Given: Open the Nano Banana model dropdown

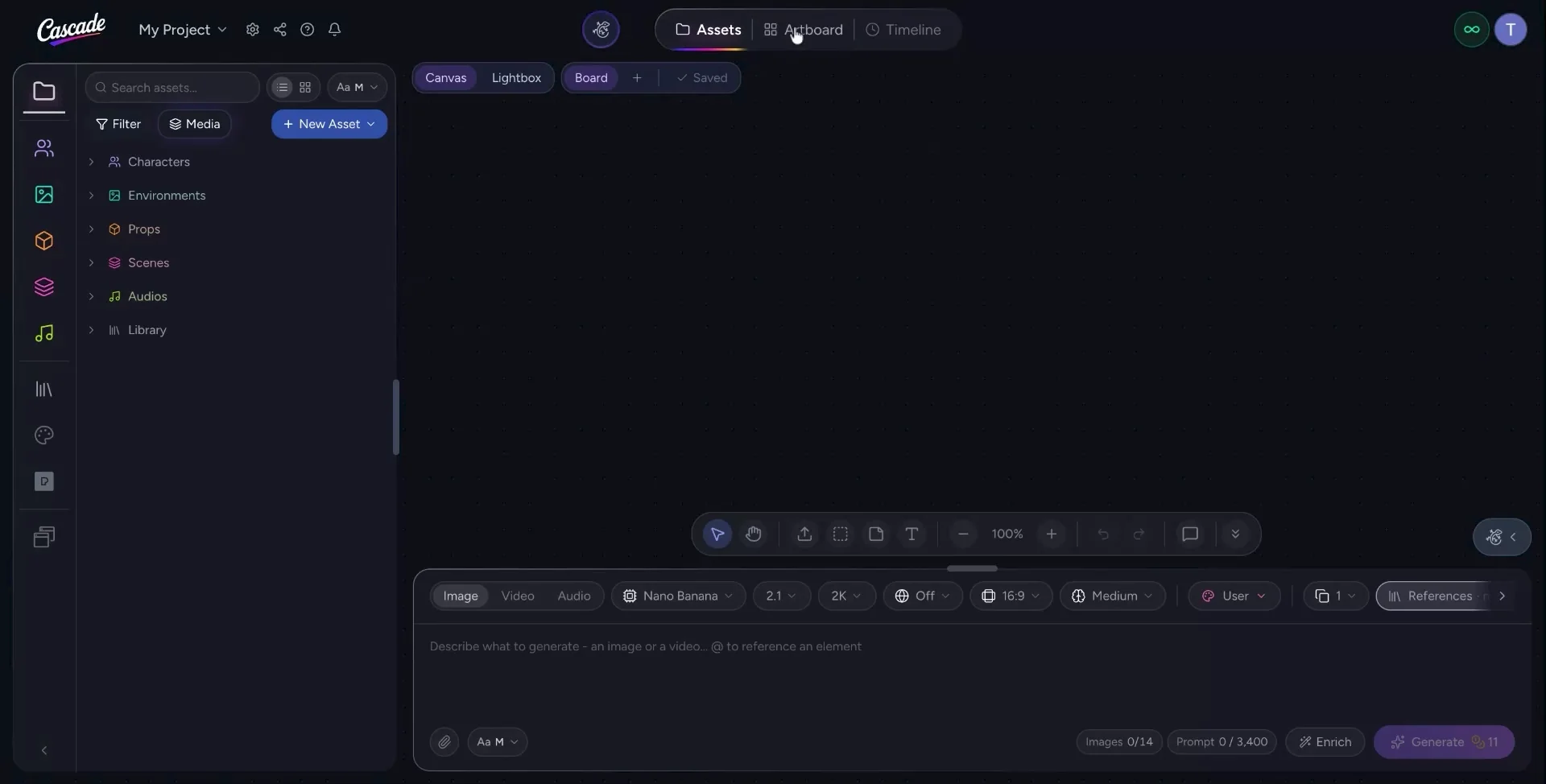Looking at the screenshot, I should click(679, 596).
